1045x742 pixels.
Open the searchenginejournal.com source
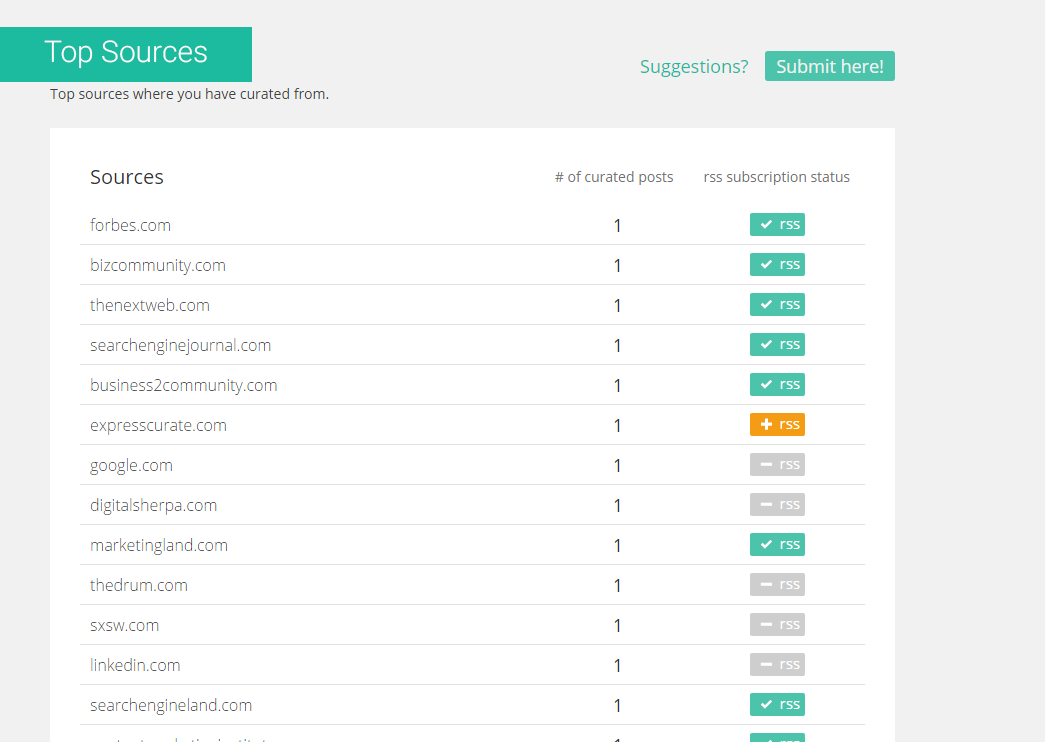click(181, 345)
